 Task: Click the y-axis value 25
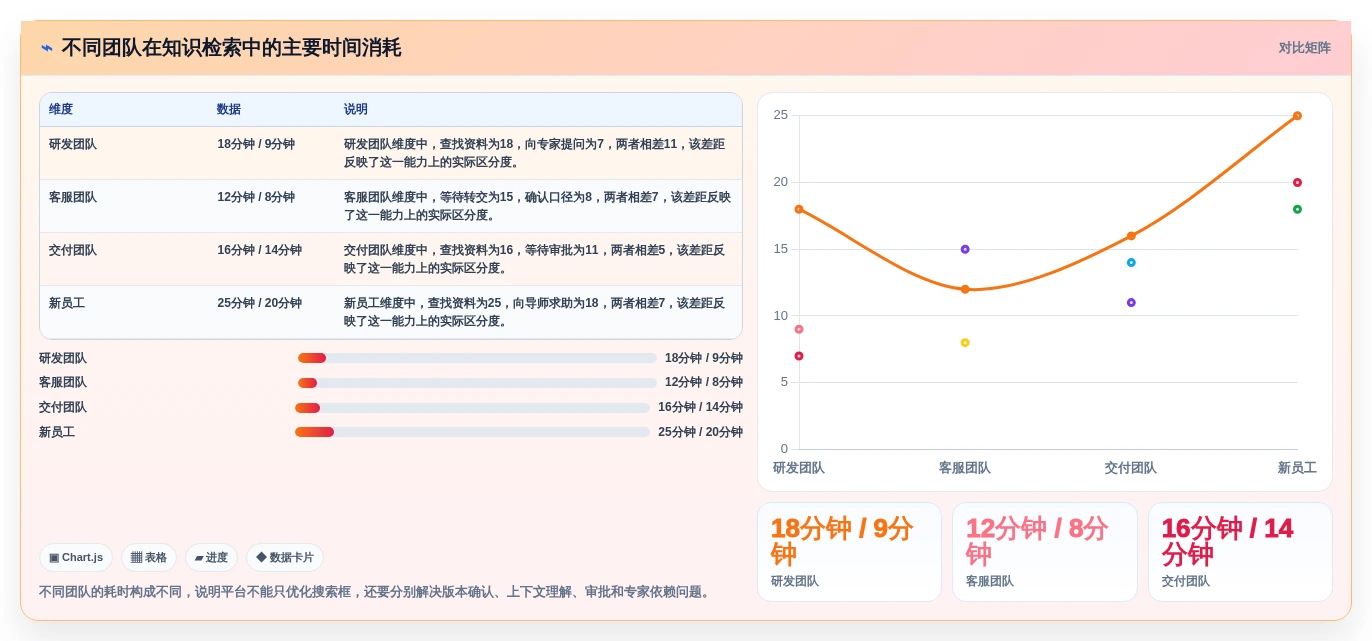(780, 115)
